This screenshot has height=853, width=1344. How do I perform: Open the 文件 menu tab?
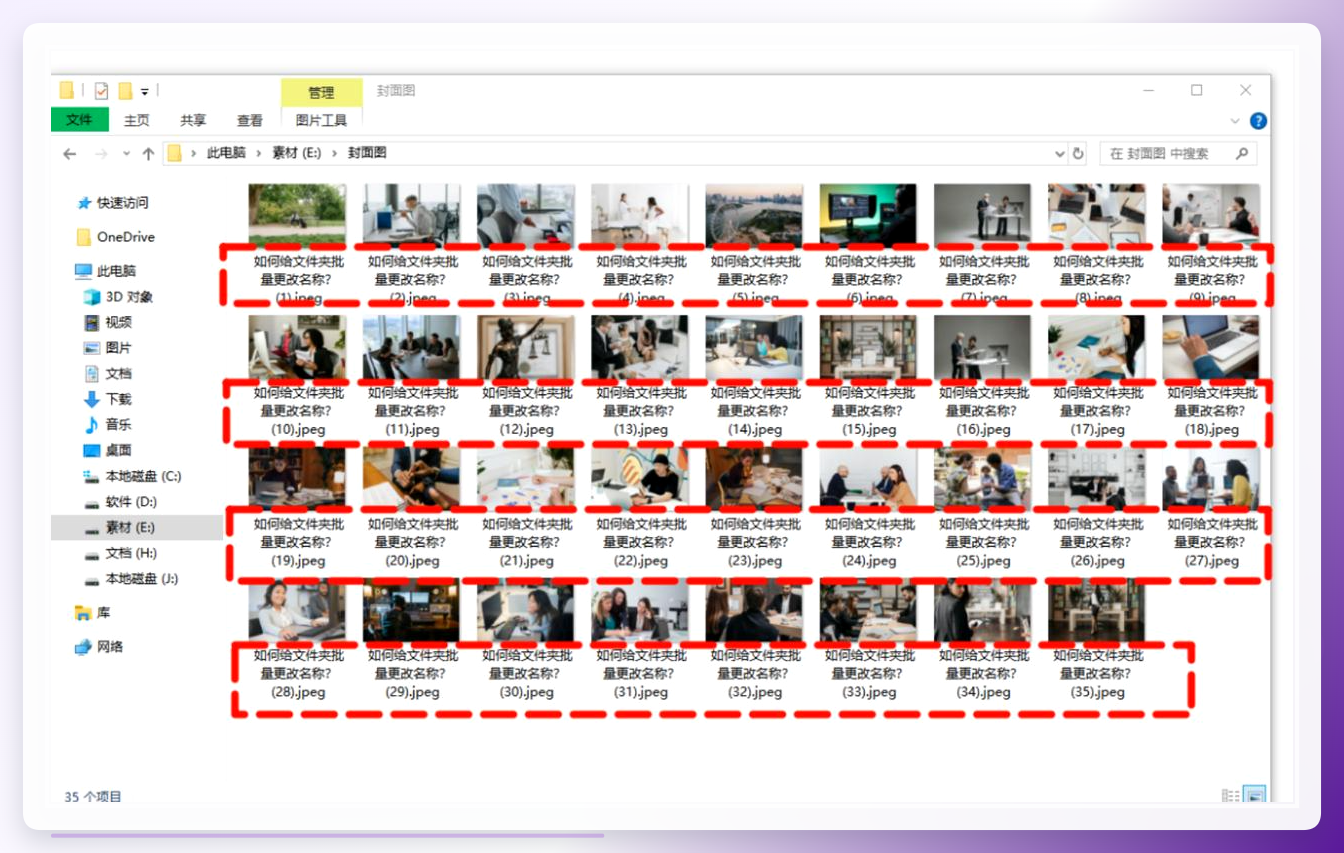click(x=79, y=120)
